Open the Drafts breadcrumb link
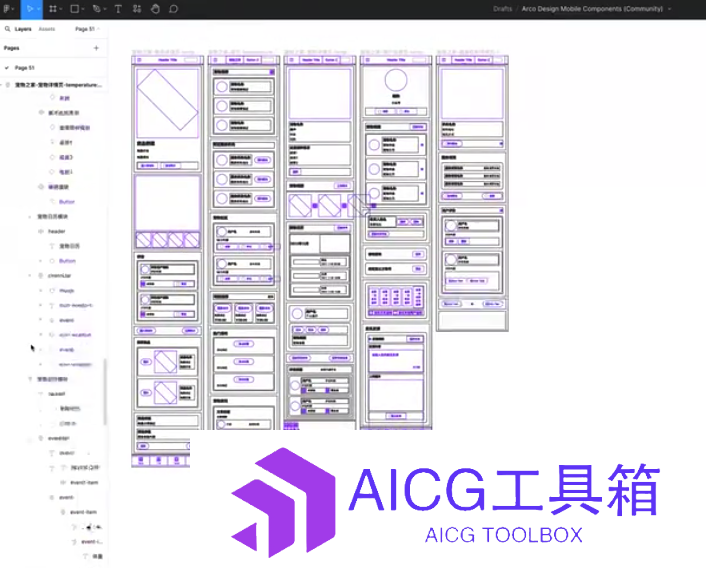 point(502,9)
